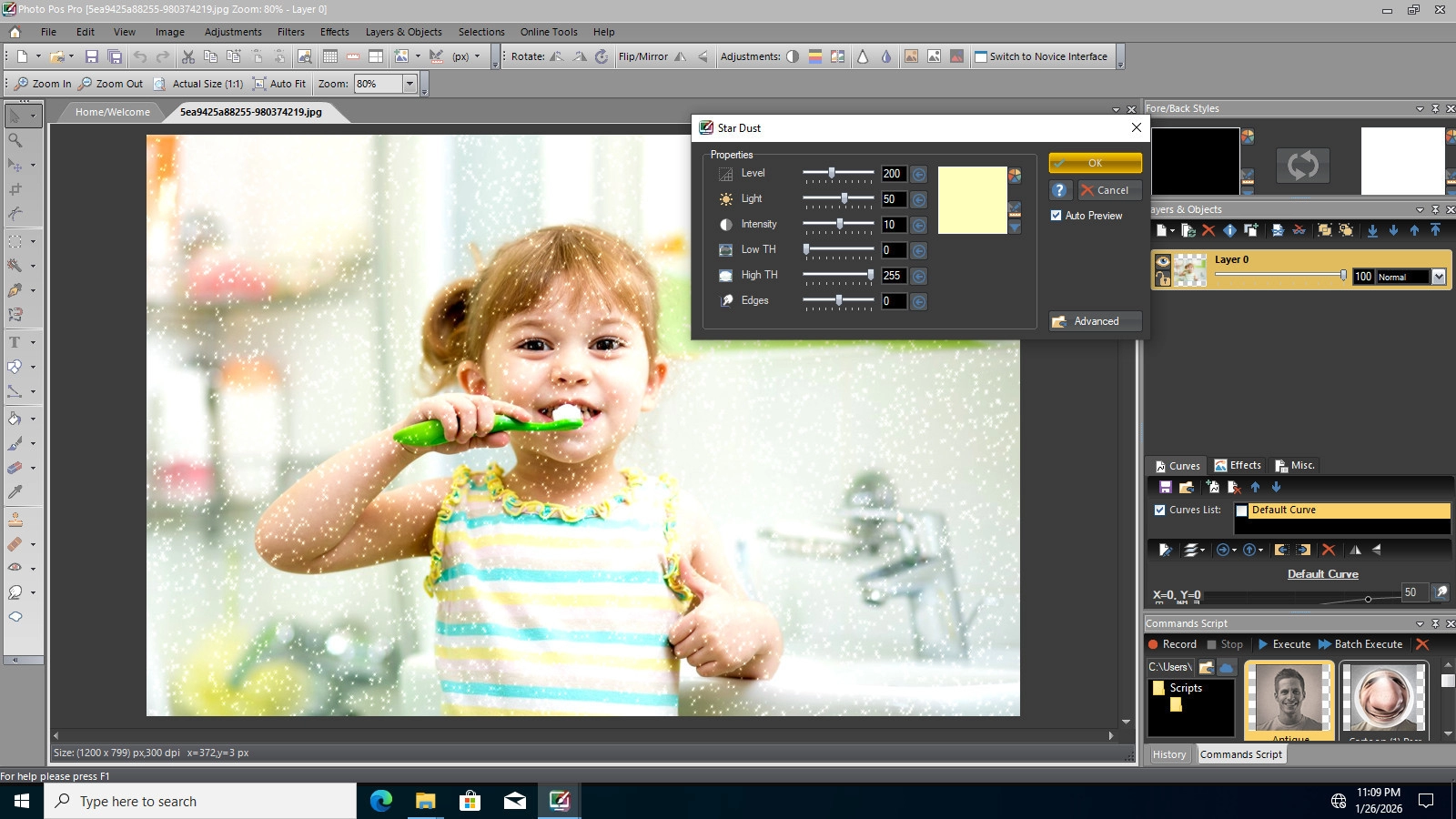Open the color picker wheel beside the yellow swatch
The height and width of the screenshot is (819, 1456).
tap(1015, 176)
